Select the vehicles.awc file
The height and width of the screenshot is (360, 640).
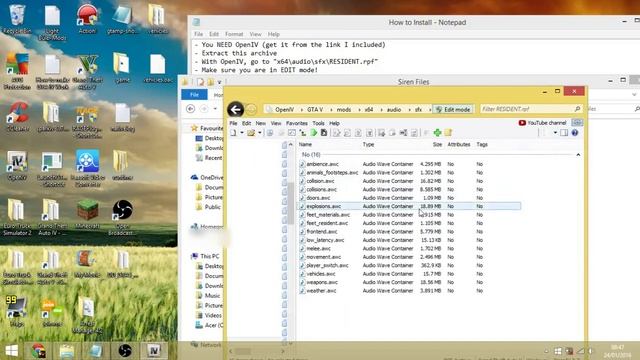pos(320,274)
